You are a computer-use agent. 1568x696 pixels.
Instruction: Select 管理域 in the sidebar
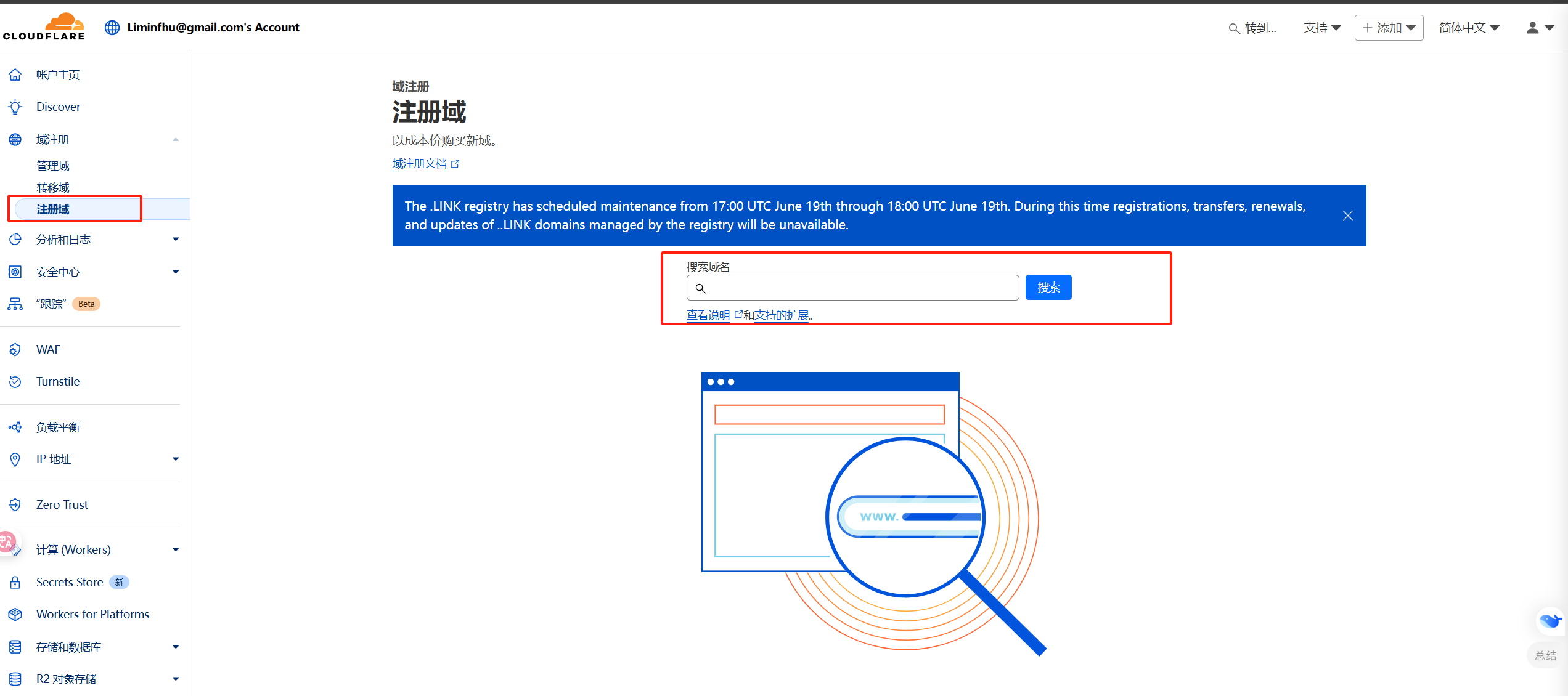click(53, 166)
